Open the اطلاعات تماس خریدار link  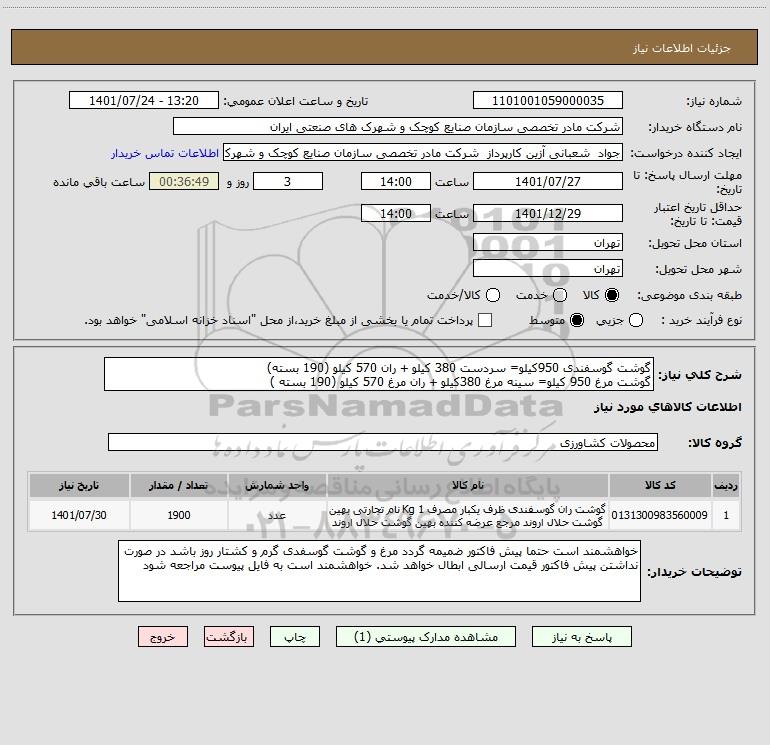pos(165,153)
